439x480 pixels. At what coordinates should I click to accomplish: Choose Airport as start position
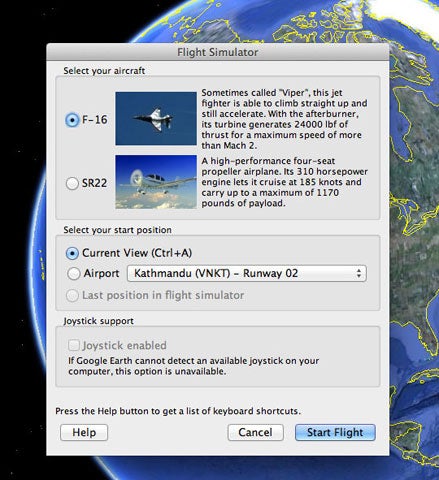(73, 273)
